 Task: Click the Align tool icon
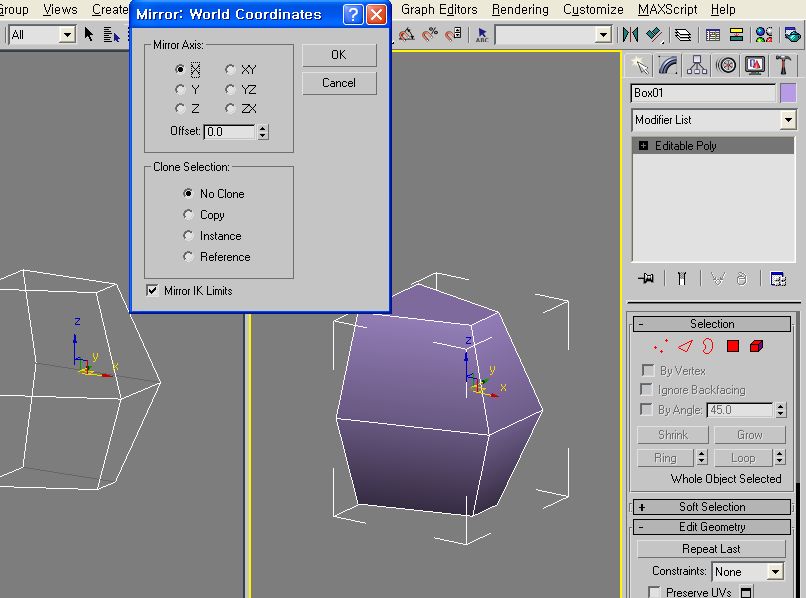click(654, 34)
